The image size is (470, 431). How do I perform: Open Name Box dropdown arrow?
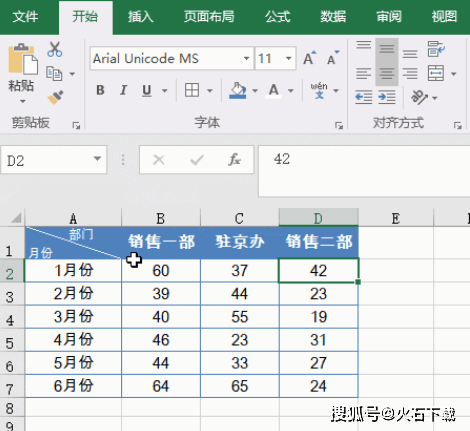97,159
